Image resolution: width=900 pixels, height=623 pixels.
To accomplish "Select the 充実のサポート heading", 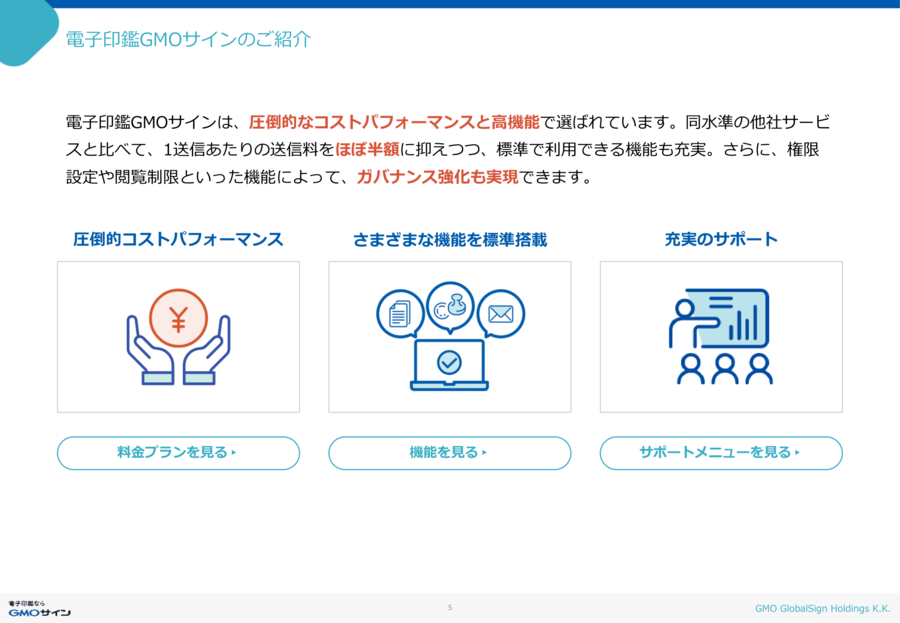I will (721, 240).
